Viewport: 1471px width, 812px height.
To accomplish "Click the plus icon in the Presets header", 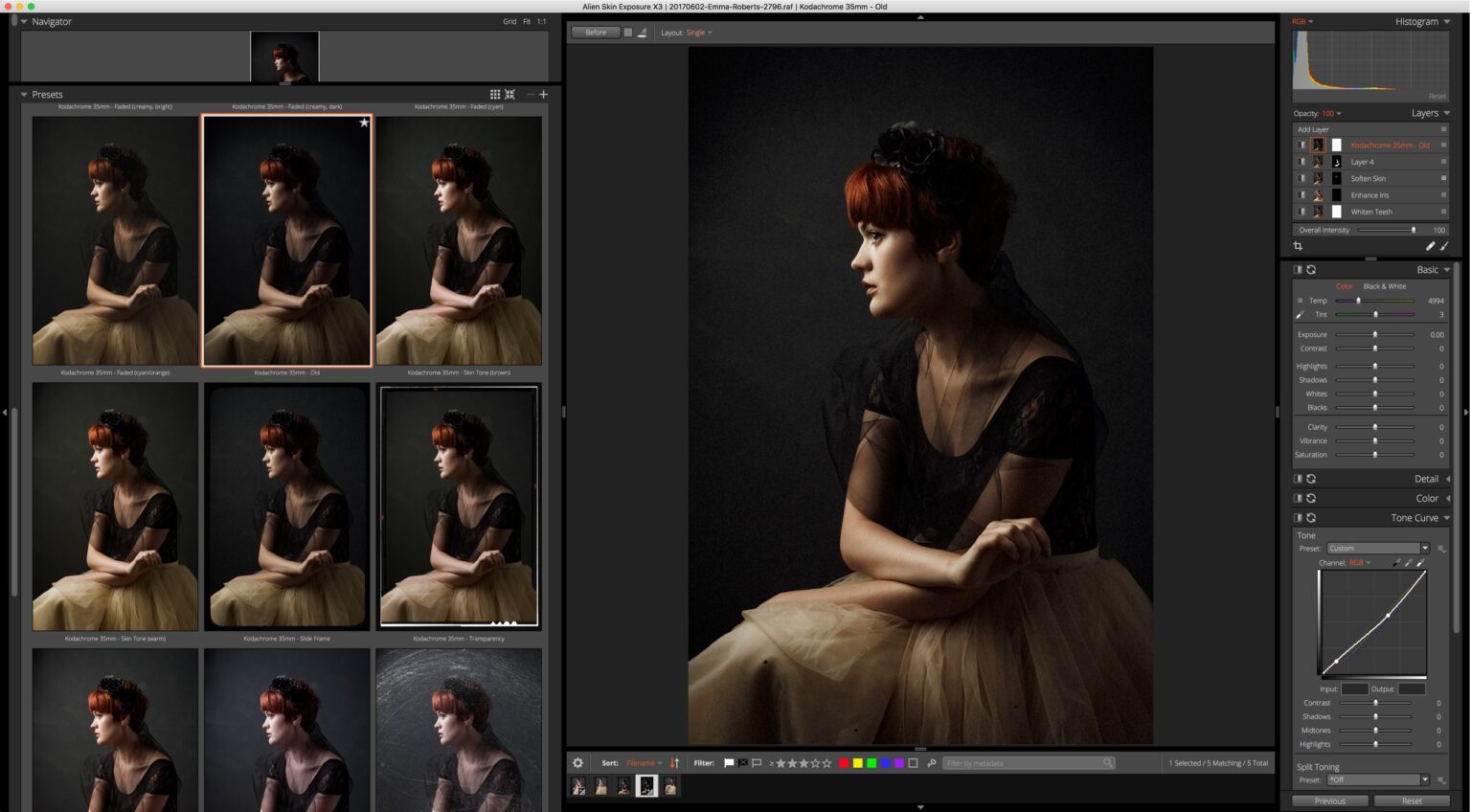I will tap(542, 94).
